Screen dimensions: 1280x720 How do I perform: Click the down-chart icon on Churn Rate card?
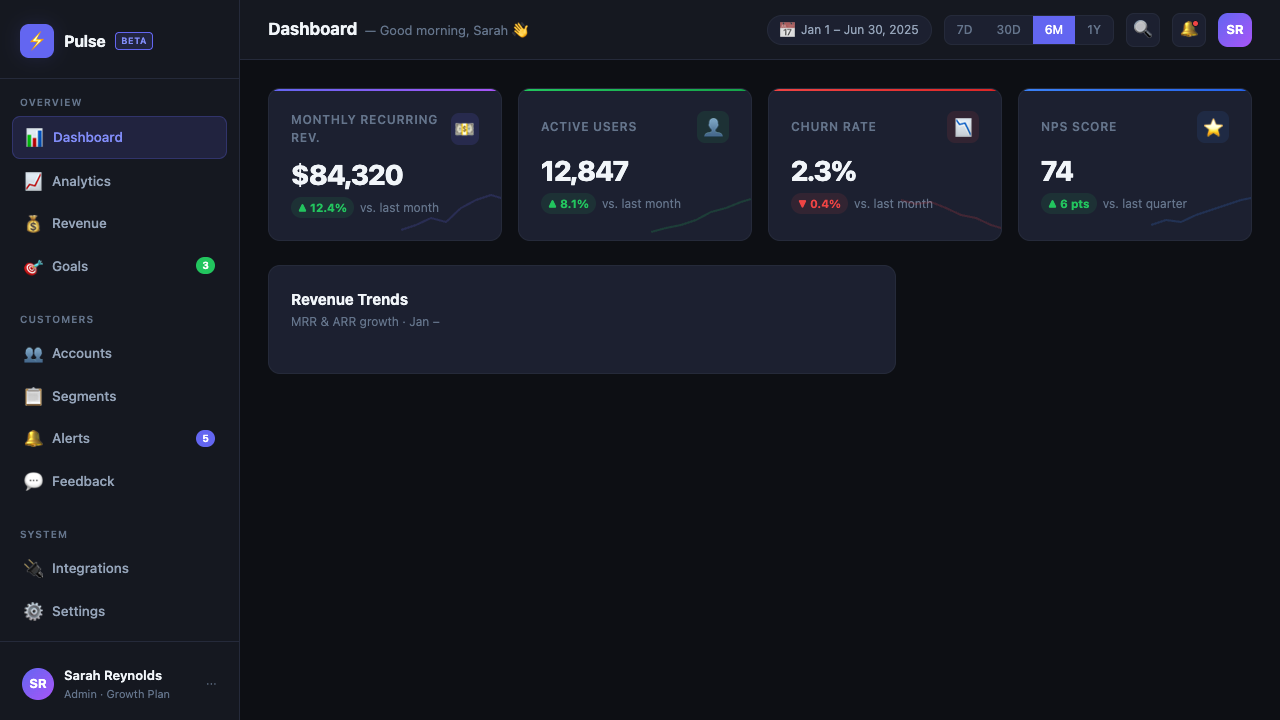click(963, 127)
